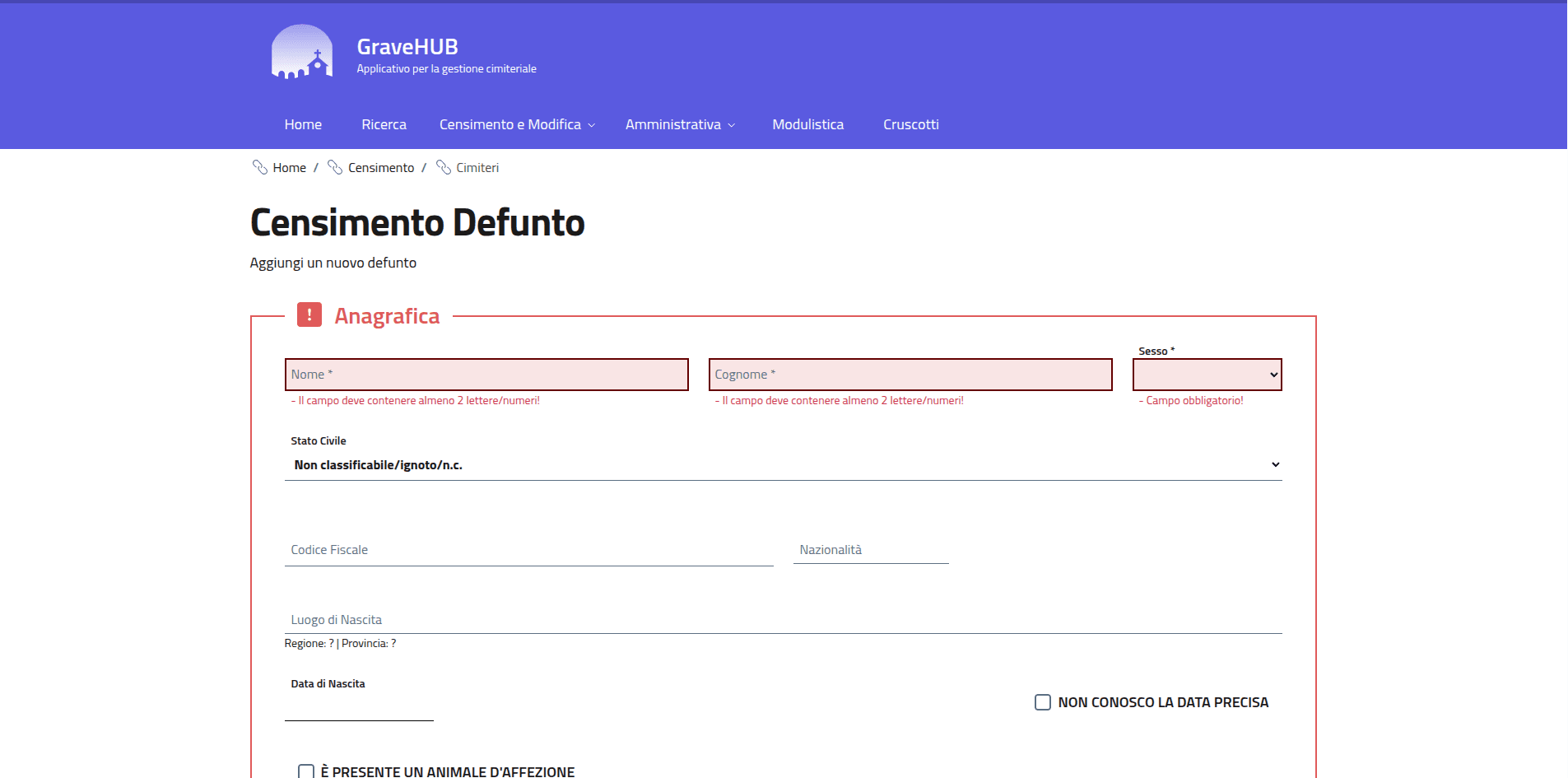Click the Codice Fiscale input field
The image size is (1568, 778).
528,549
